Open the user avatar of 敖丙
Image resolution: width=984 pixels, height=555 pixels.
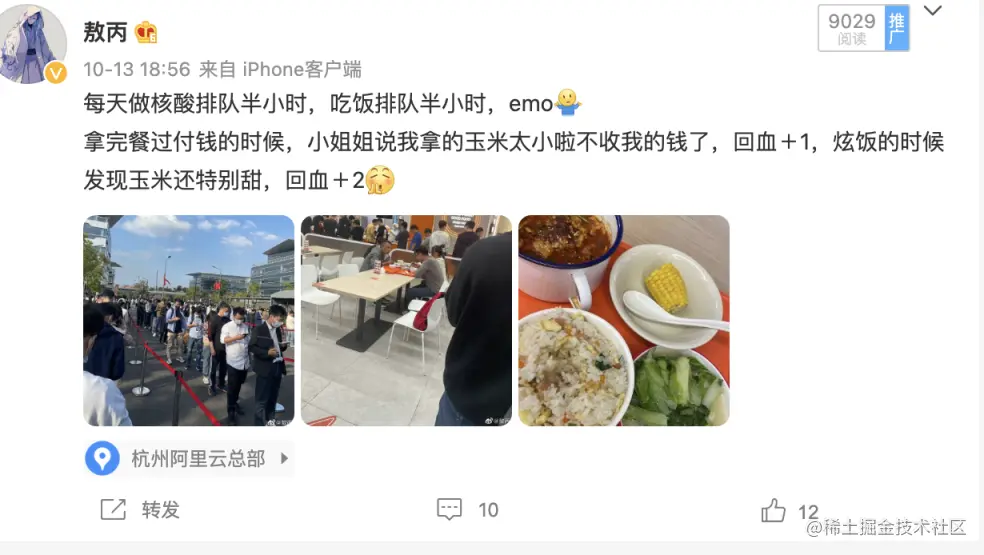pyautogui.click(x=33, y=43)
